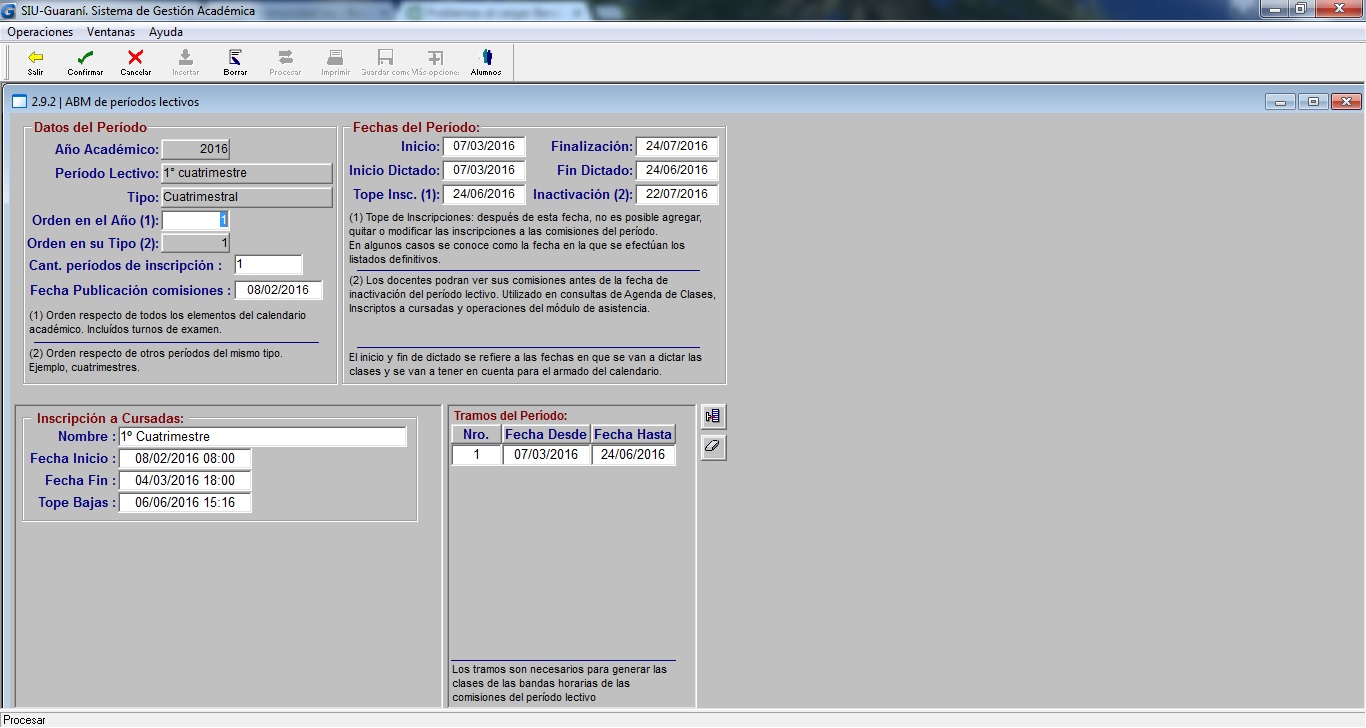Click the Período Lectivo field

(x=247, y=173)
